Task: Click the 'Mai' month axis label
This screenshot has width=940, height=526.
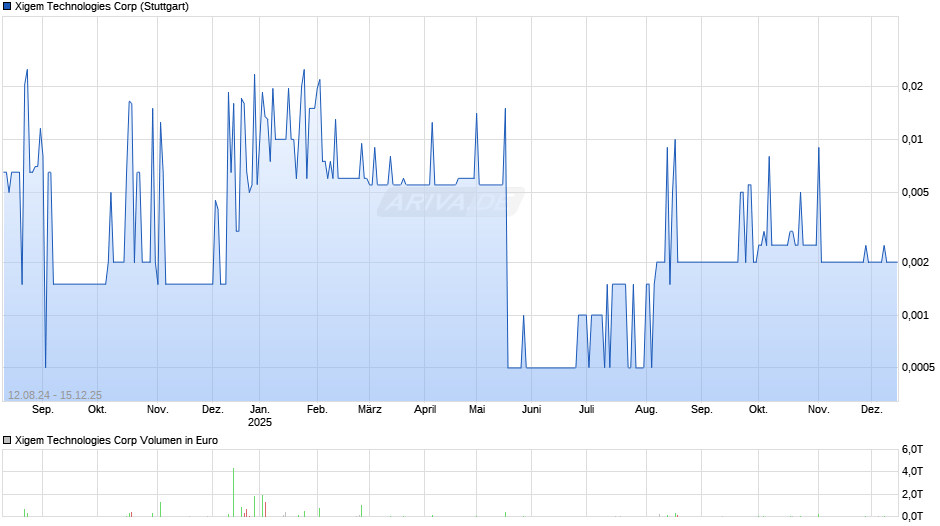Action: tap(477, 410)
